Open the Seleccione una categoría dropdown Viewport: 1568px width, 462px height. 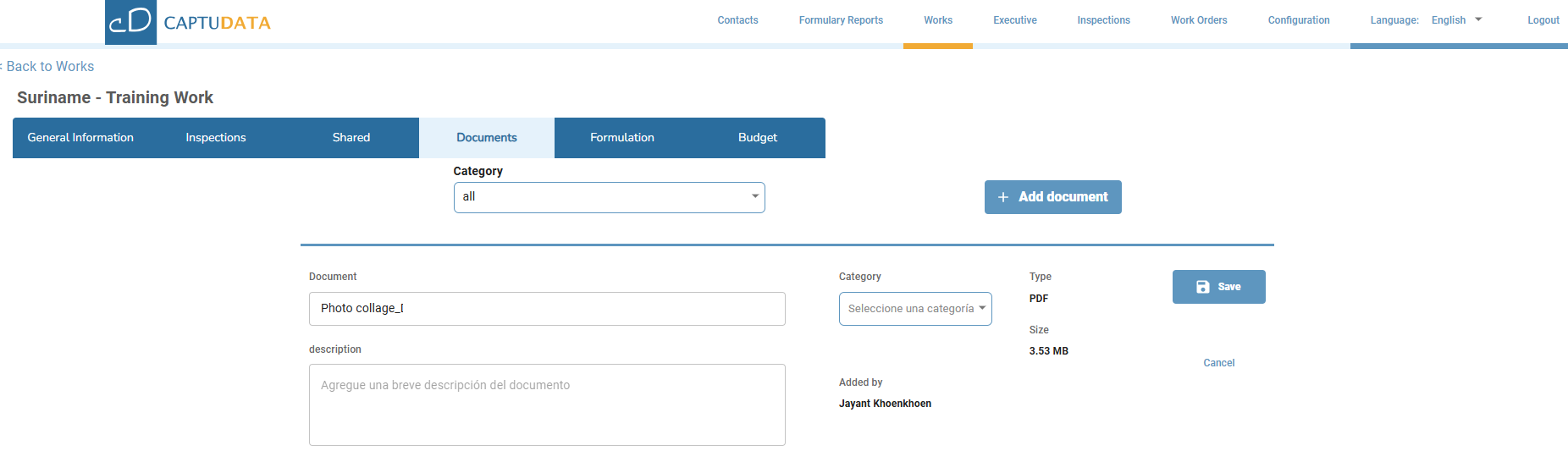click(x=914, y=309)
